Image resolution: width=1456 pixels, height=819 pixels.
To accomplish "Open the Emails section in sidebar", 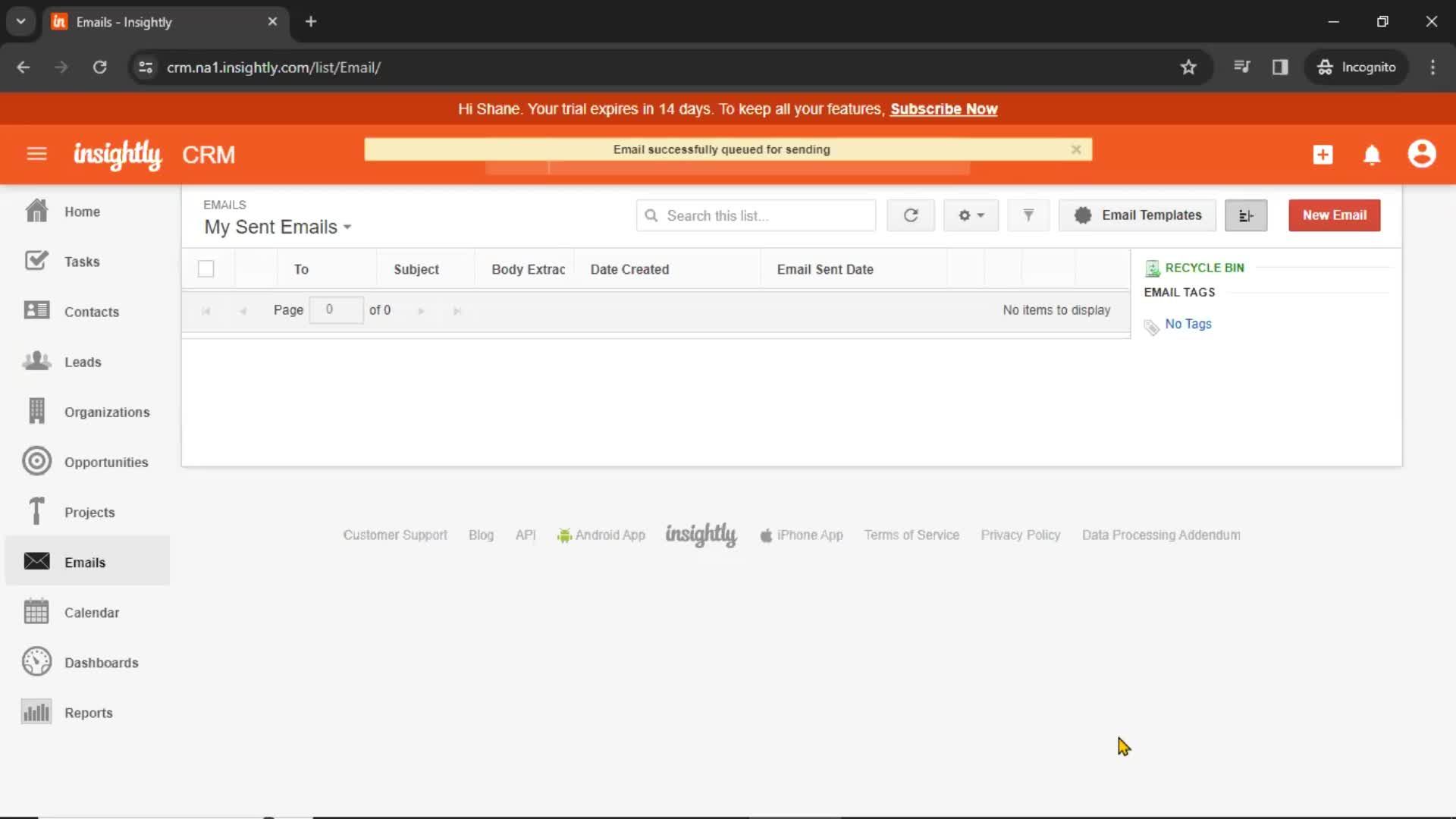I will tap(85, 562).
